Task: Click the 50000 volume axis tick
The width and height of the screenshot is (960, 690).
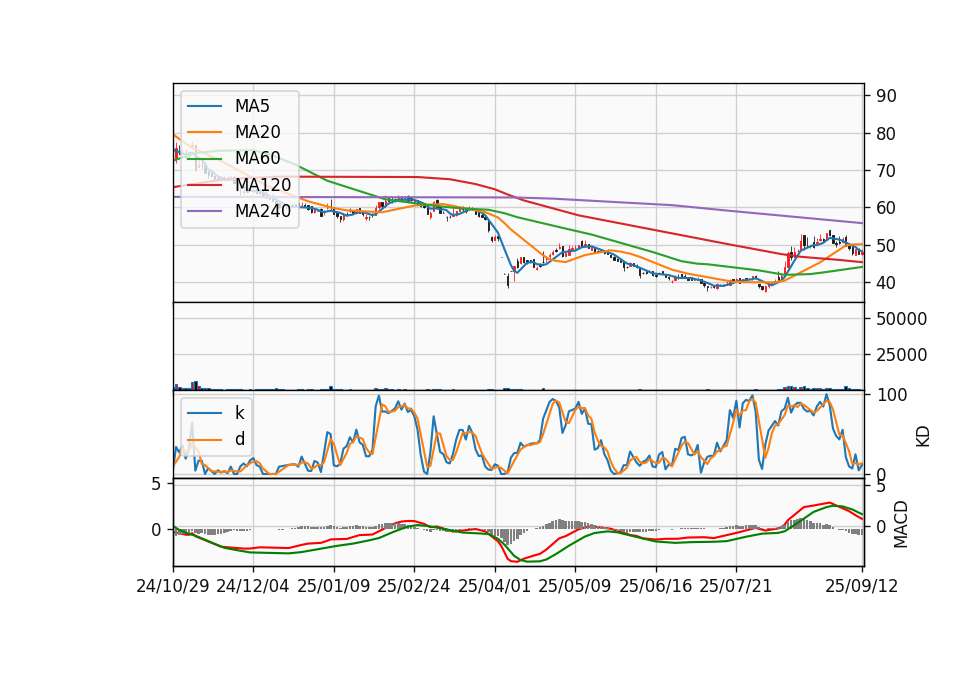Action: coord(902,318)
